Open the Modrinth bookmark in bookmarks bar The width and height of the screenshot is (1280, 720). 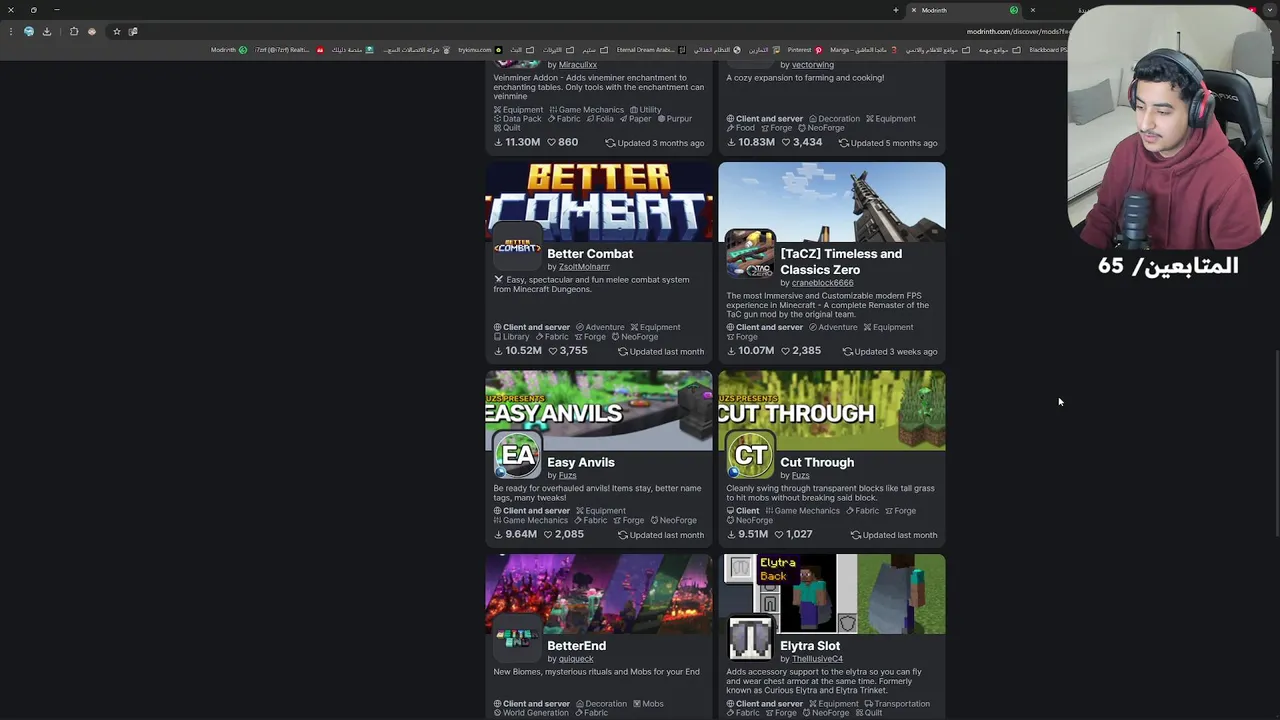point(228,50)
